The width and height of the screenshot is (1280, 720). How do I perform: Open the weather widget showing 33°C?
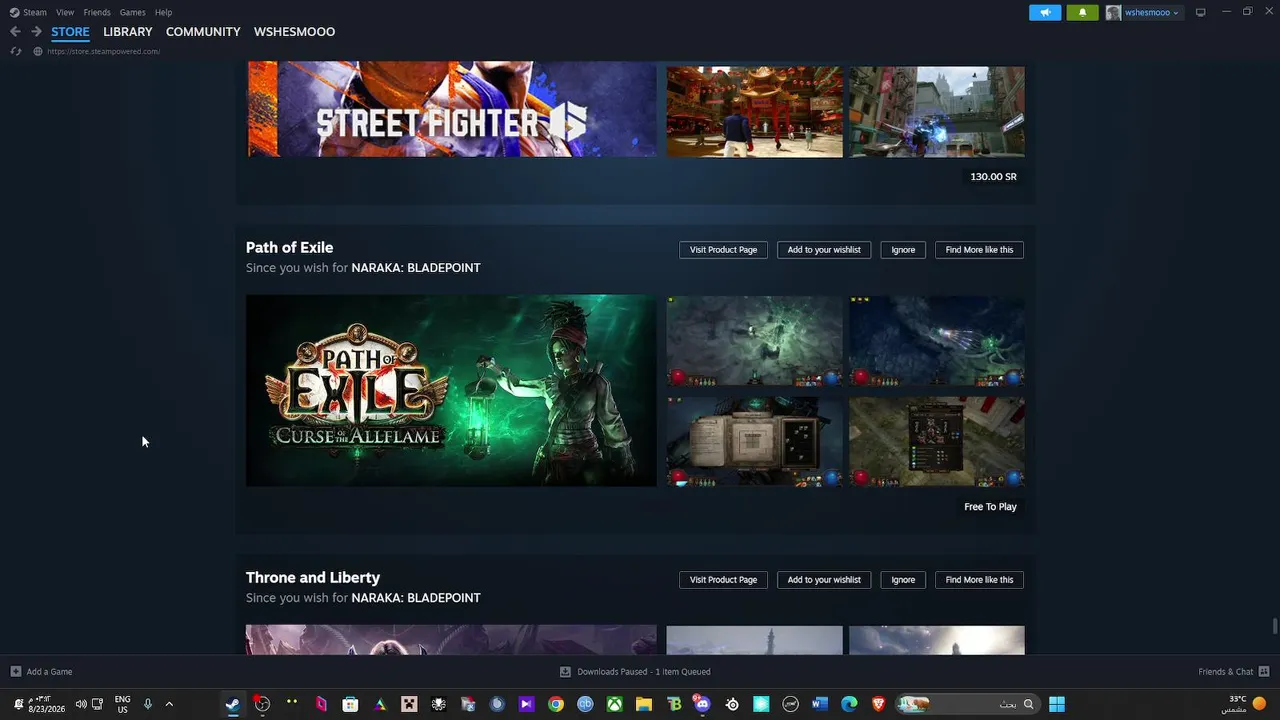[1244, 704]
